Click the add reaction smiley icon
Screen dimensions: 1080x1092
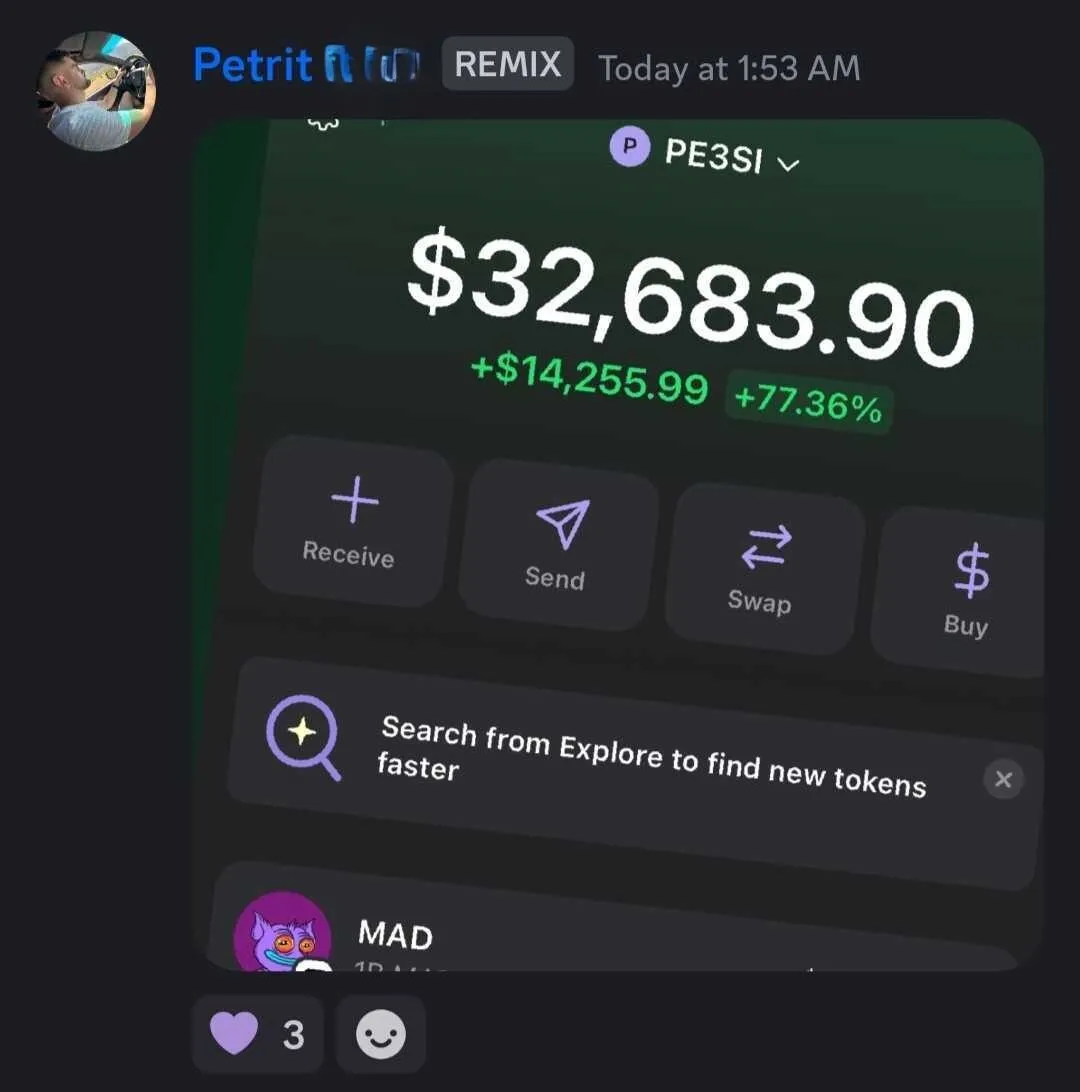coord(381,1034)
